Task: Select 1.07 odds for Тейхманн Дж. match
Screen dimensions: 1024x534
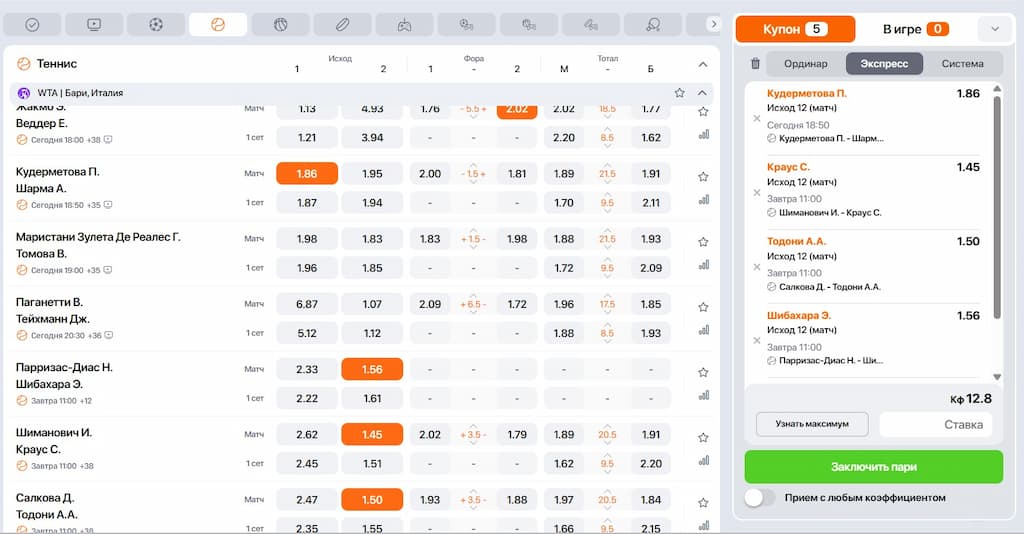Action: [x=372, y=304]
